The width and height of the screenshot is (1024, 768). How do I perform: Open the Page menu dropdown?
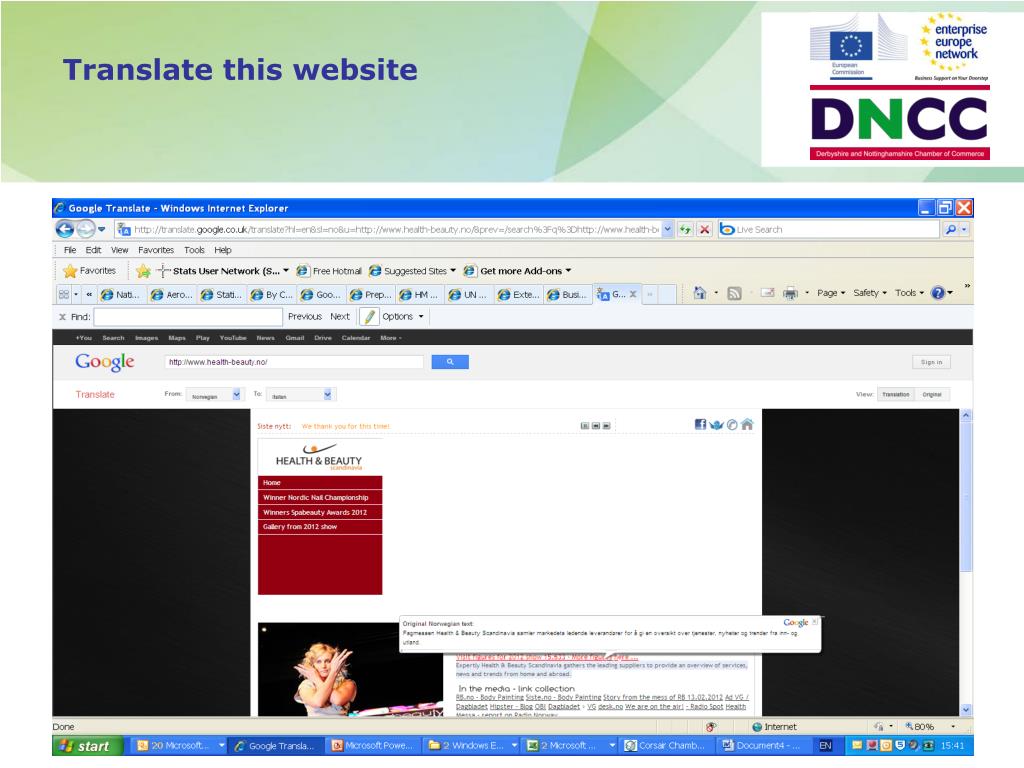pos(831,293)
